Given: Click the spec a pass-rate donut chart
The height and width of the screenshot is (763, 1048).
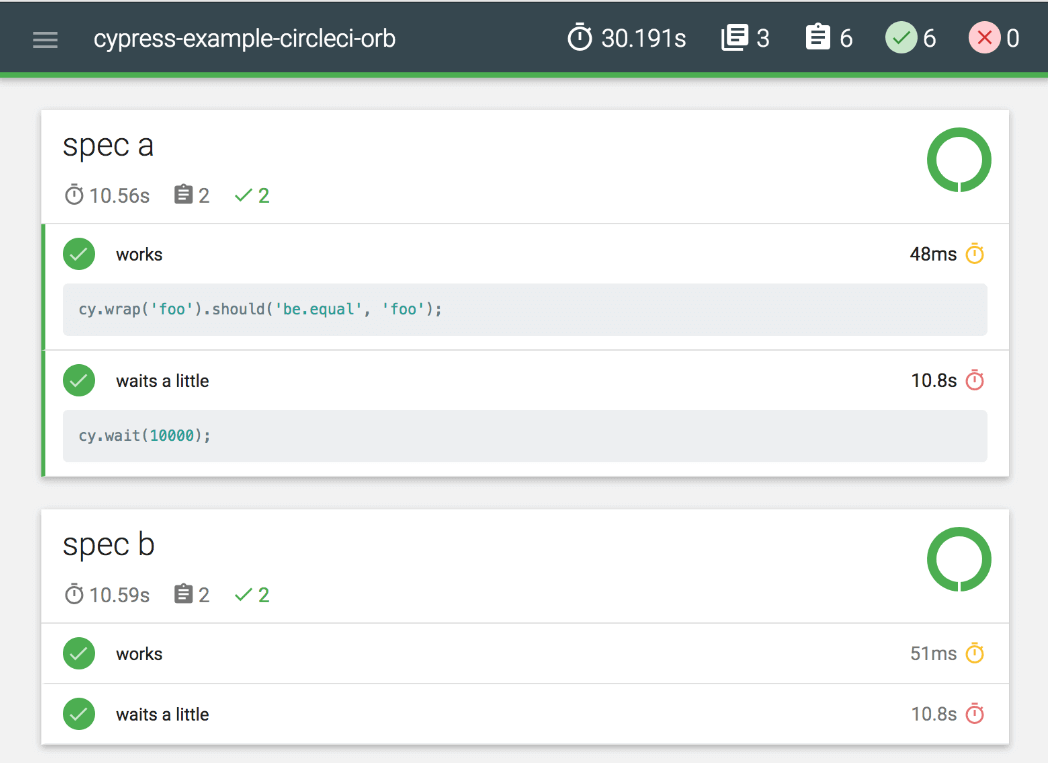Looking at the screenshot, I should tap(959, 159).
